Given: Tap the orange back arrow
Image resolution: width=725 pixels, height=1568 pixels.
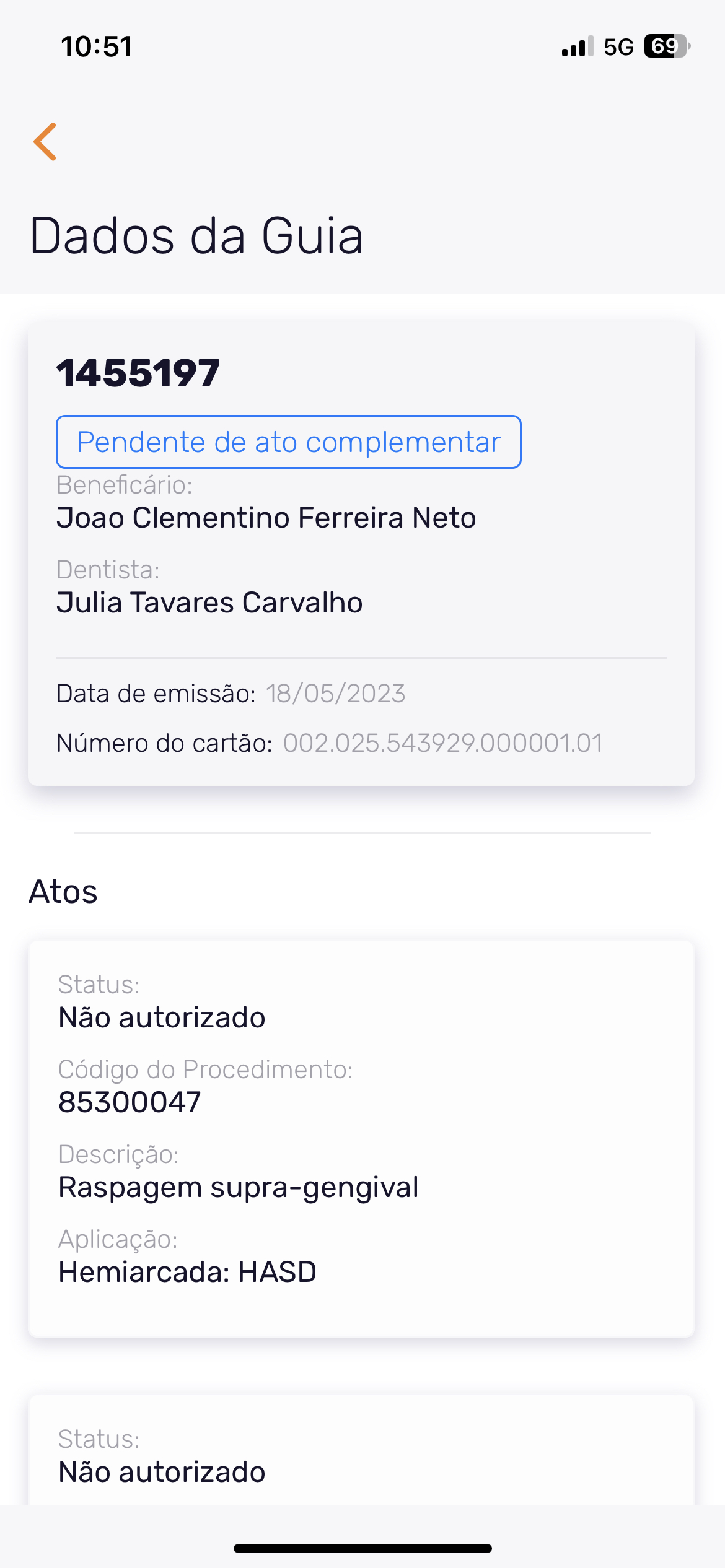Looking at the screenshot, I should point(45,142).
